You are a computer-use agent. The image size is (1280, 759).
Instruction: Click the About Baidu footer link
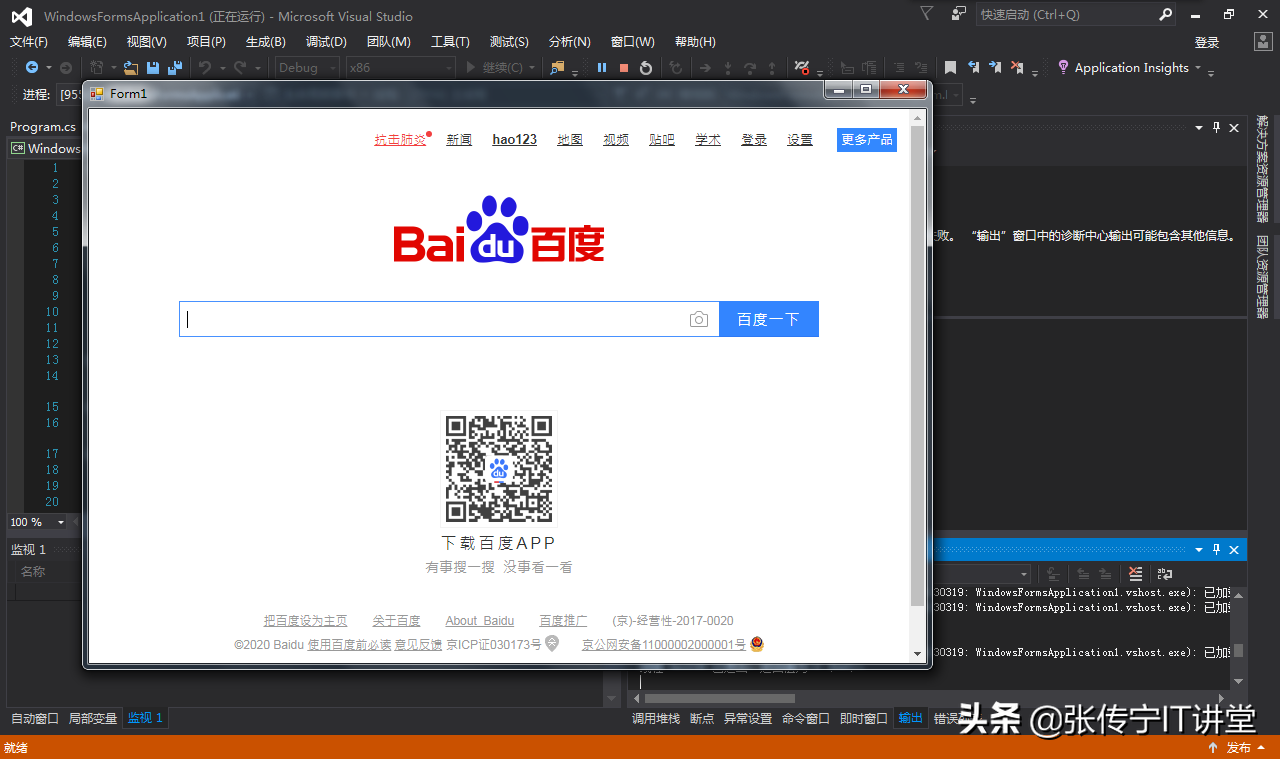click(x=480, y=621)
